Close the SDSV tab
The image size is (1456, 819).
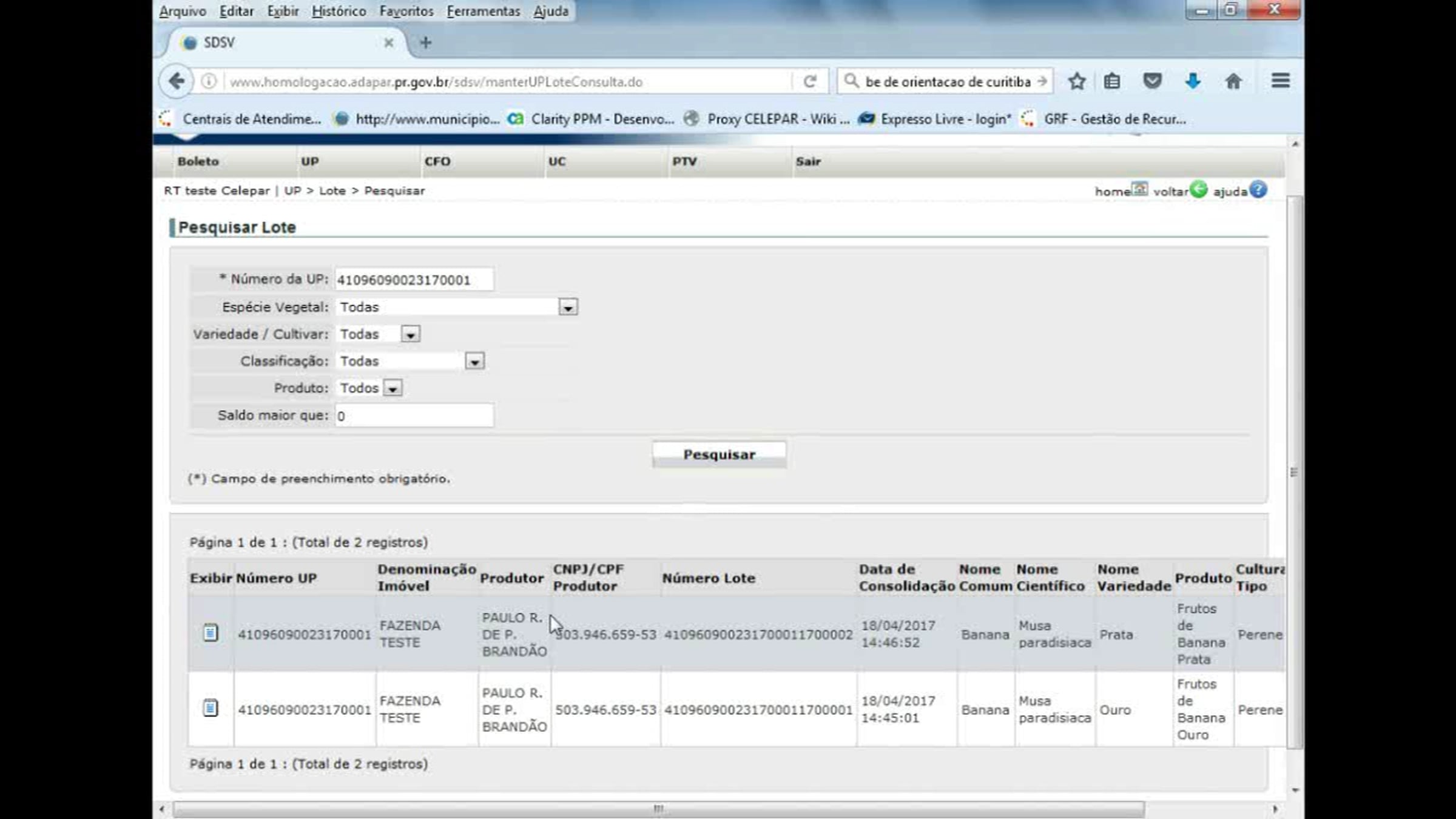[x=389, y=42]
